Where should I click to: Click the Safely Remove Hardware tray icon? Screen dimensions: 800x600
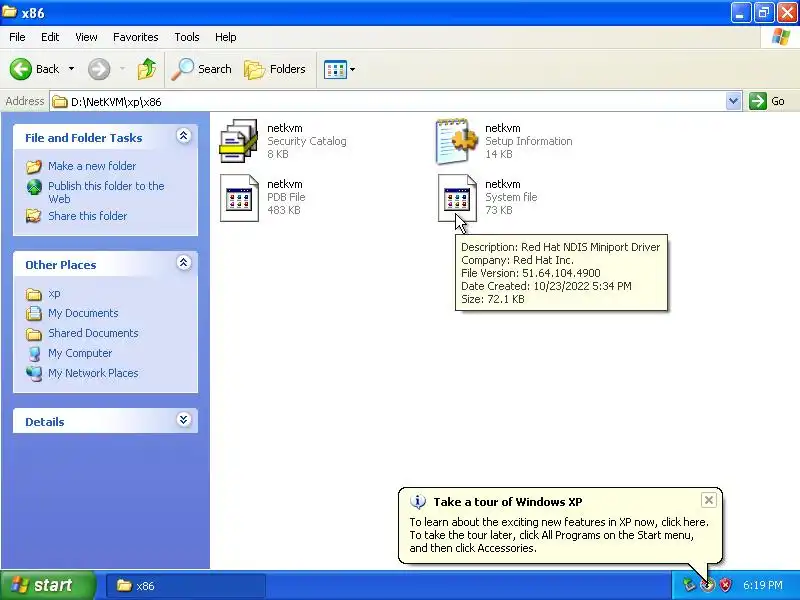click(689, 585)
